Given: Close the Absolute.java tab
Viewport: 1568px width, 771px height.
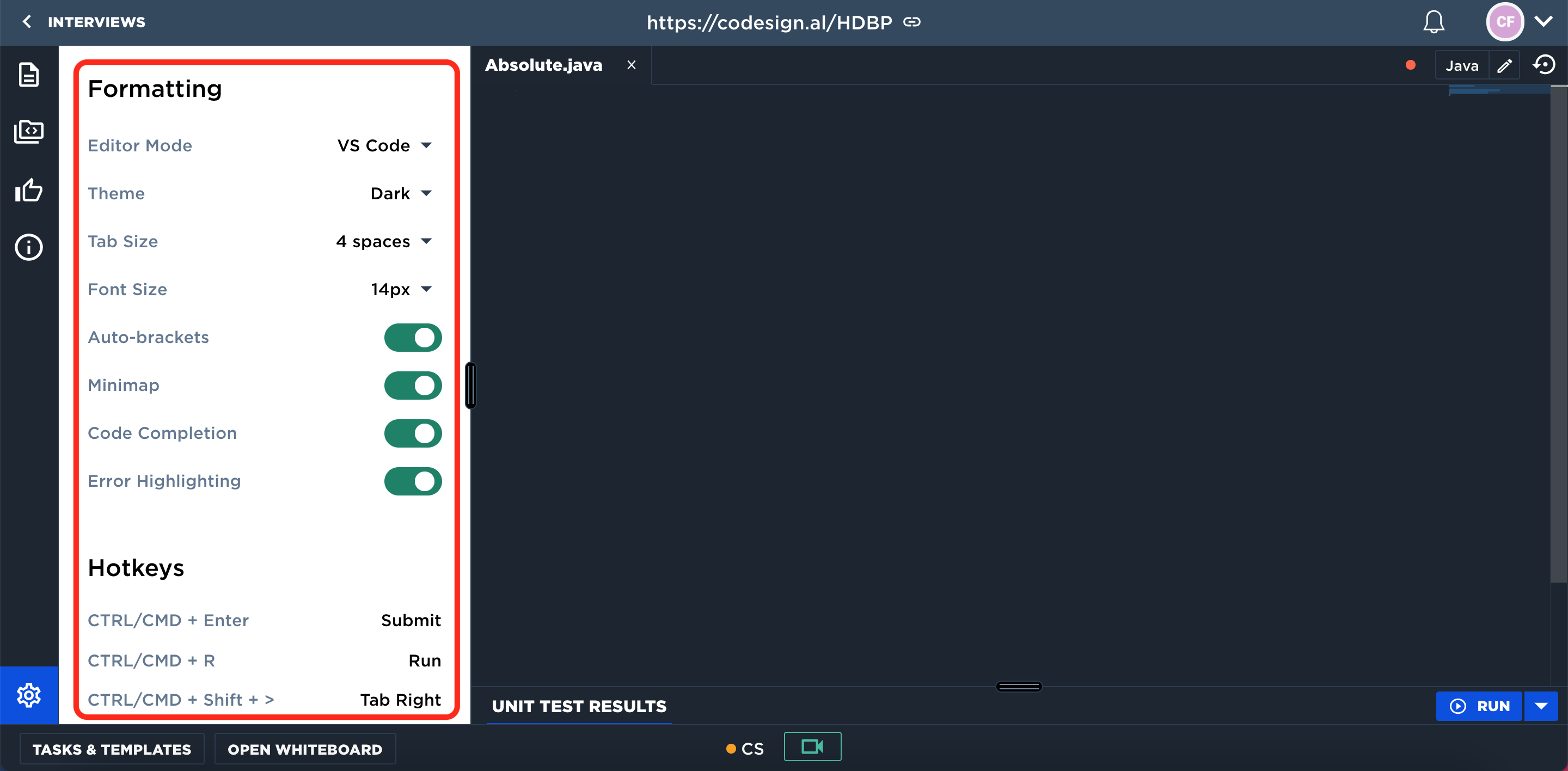Looking at the screenshot, I should [x=632, y=65].
